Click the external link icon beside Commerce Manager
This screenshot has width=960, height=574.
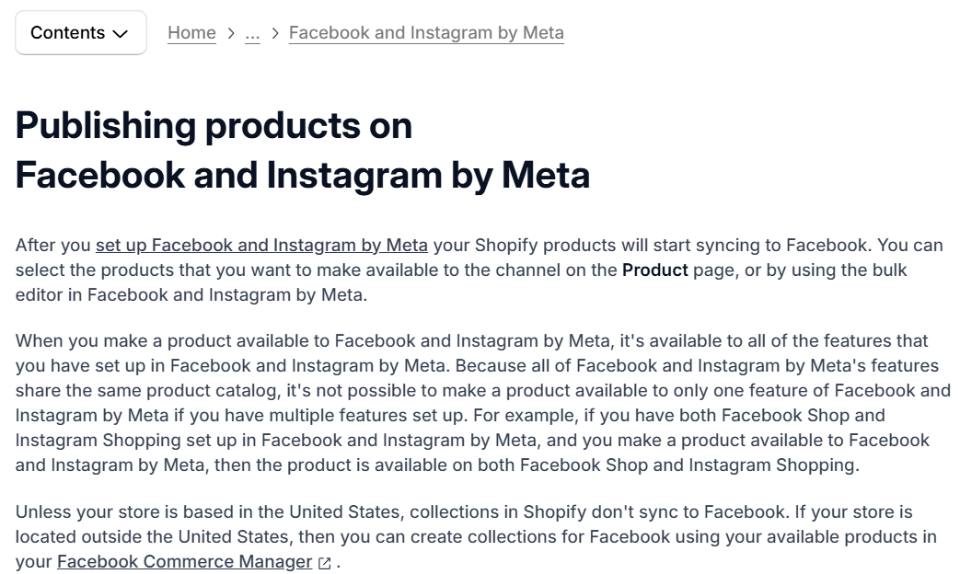tap(324, 563)
